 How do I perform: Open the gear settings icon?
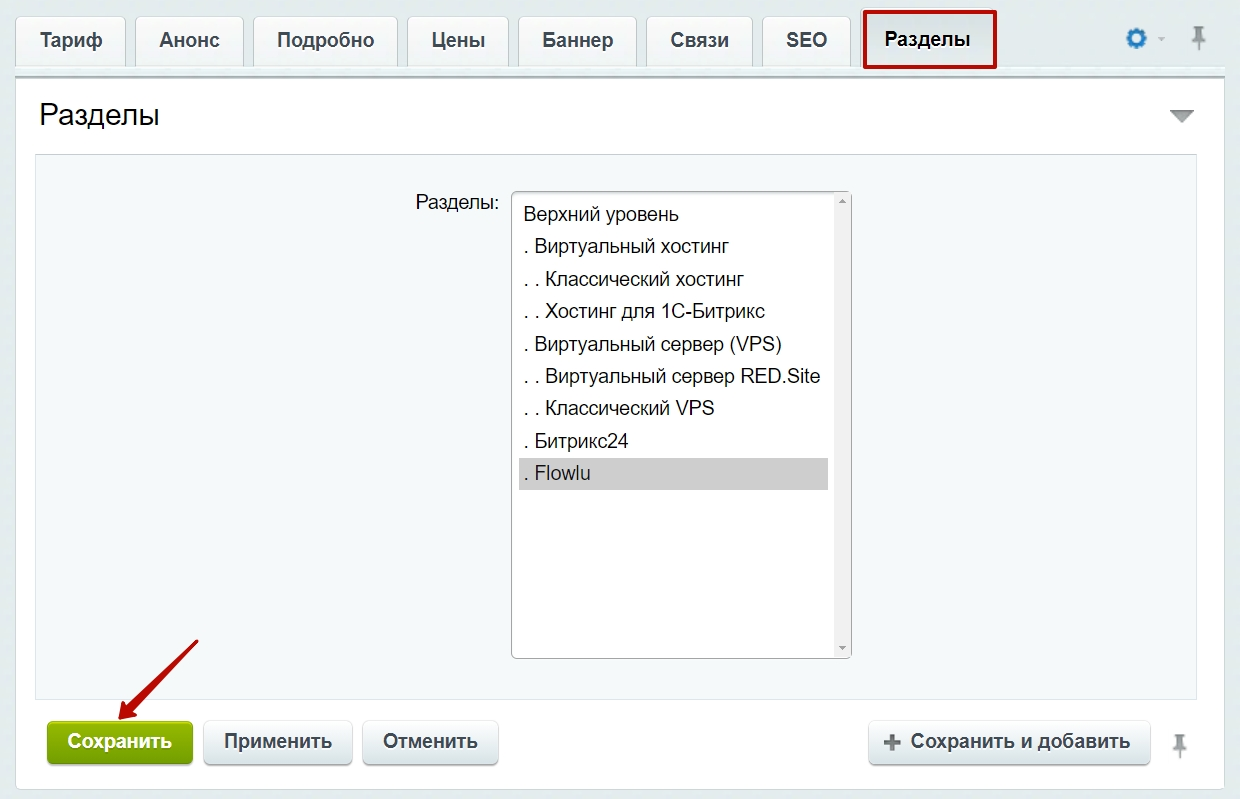(x=1136, y=39)
